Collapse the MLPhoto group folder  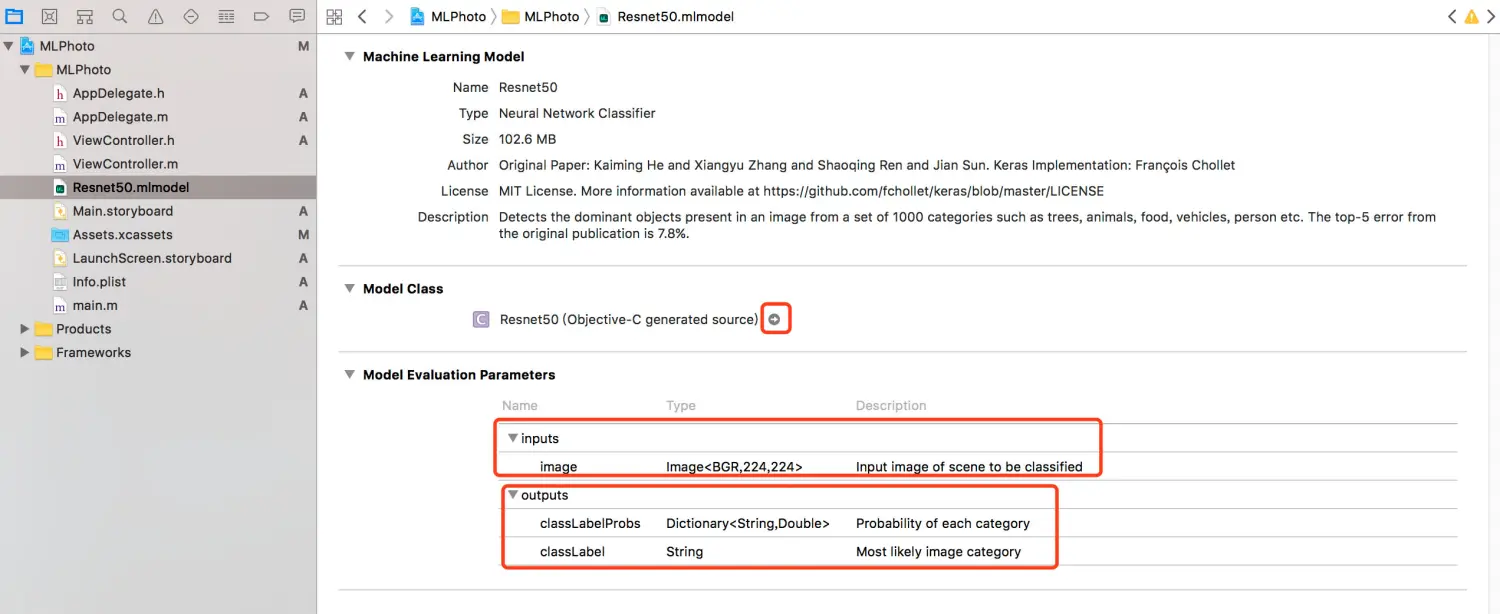tap(25, 70)
